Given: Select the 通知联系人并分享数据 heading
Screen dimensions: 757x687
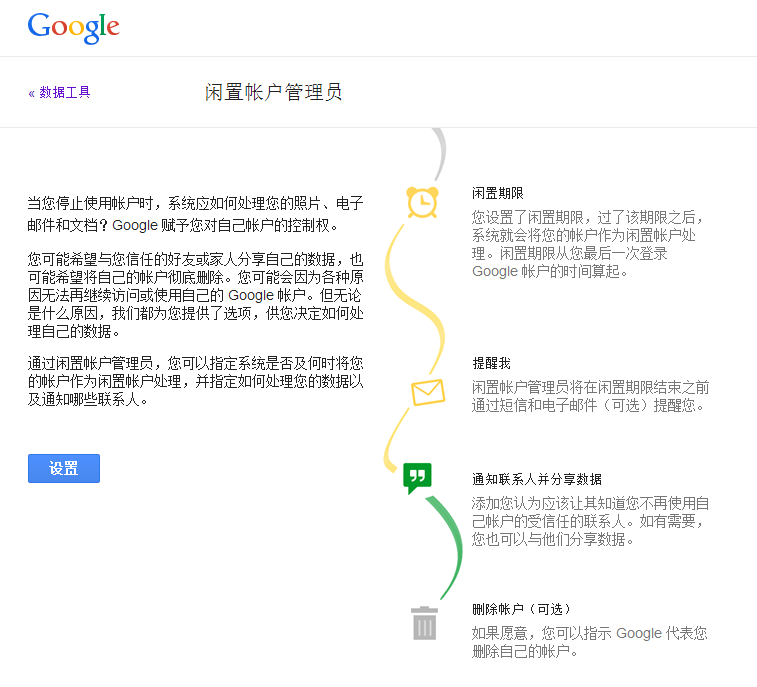Looking at the screenshot, I should (x=537, y=479).
